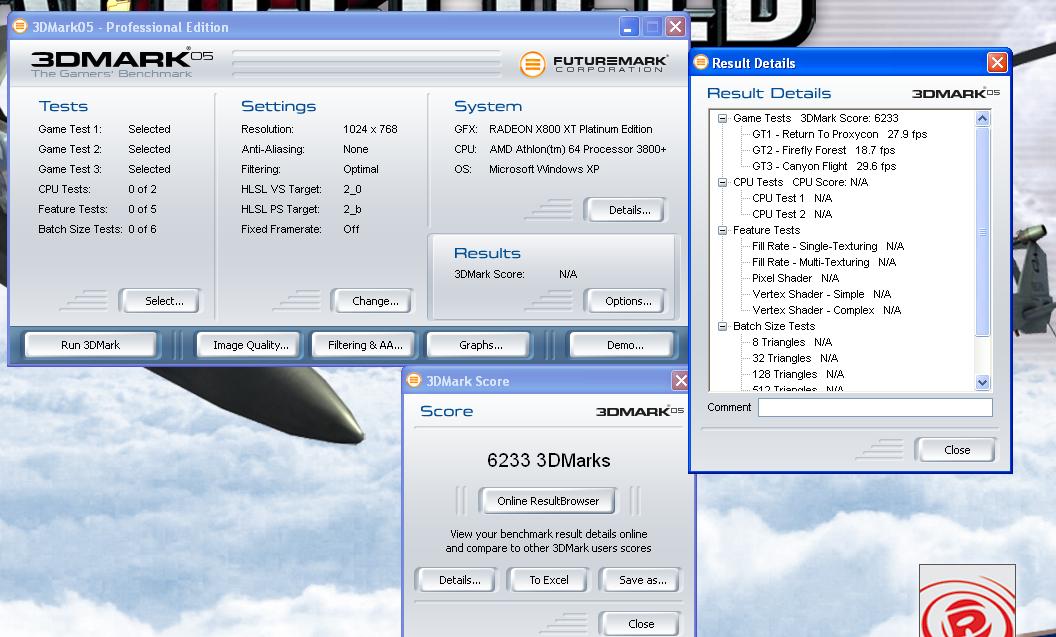Click 3DMark Score title bar icon
This screenshot has height=637, width=1056.
pyautogui.click(x=414, y=380)
